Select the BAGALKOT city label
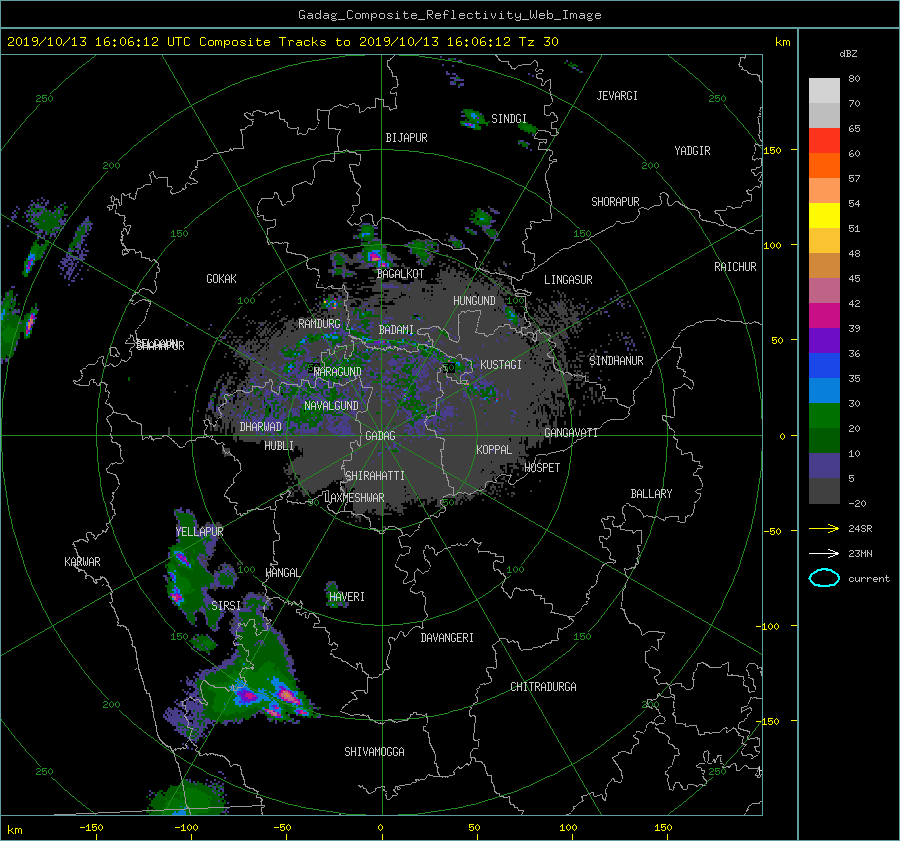This screenshot has height=841, width=900. click(400, 274)
